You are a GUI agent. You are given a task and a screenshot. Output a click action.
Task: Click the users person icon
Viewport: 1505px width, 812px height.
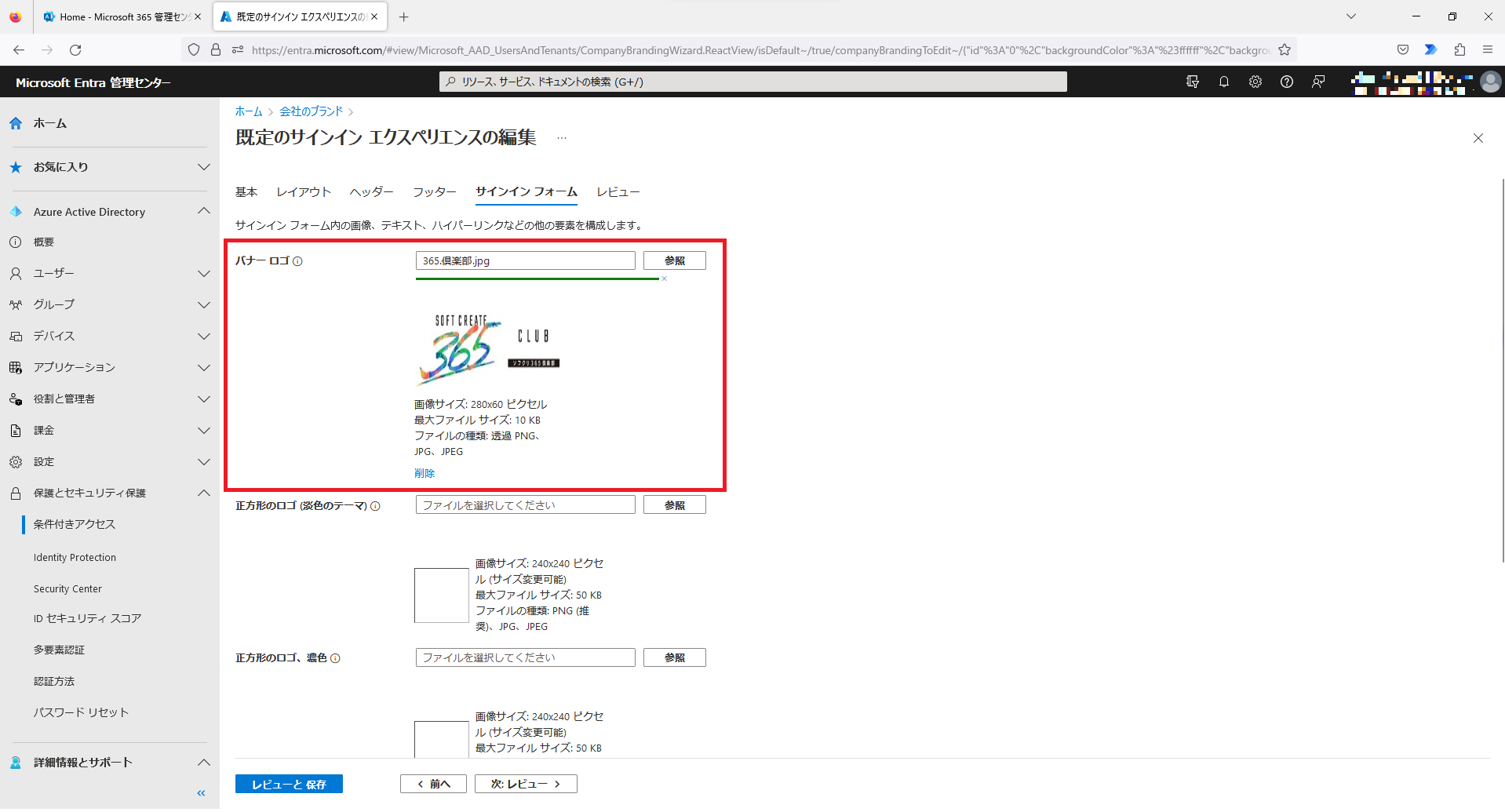pyautogui.click(x=16, y=273)
